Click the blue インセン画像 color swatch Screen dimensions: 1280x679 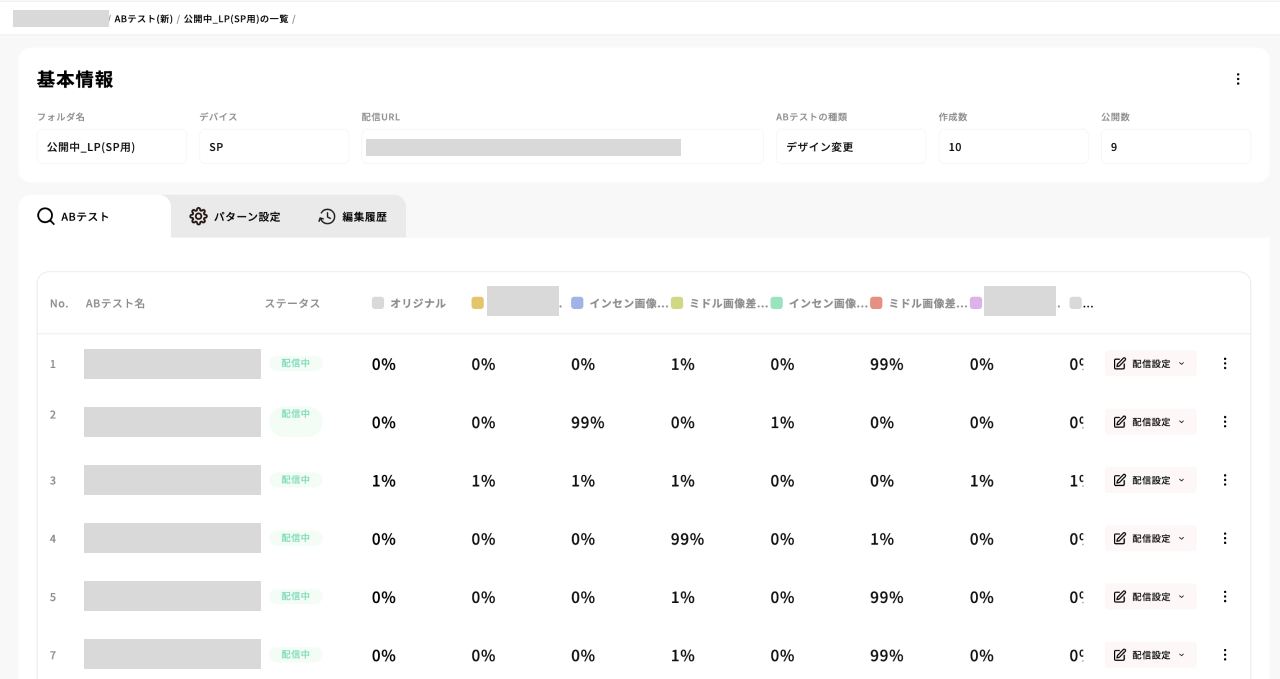point(577,303)
